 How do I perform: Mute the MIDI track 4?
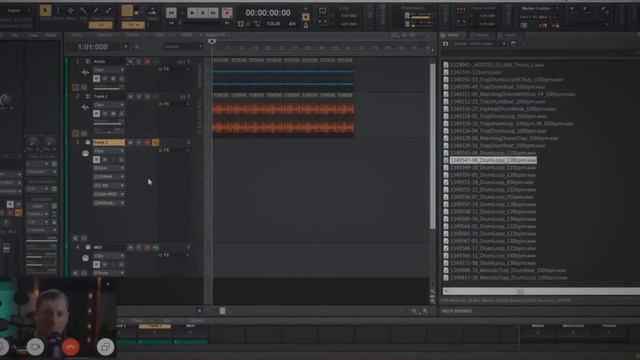[x=131, y=247]
